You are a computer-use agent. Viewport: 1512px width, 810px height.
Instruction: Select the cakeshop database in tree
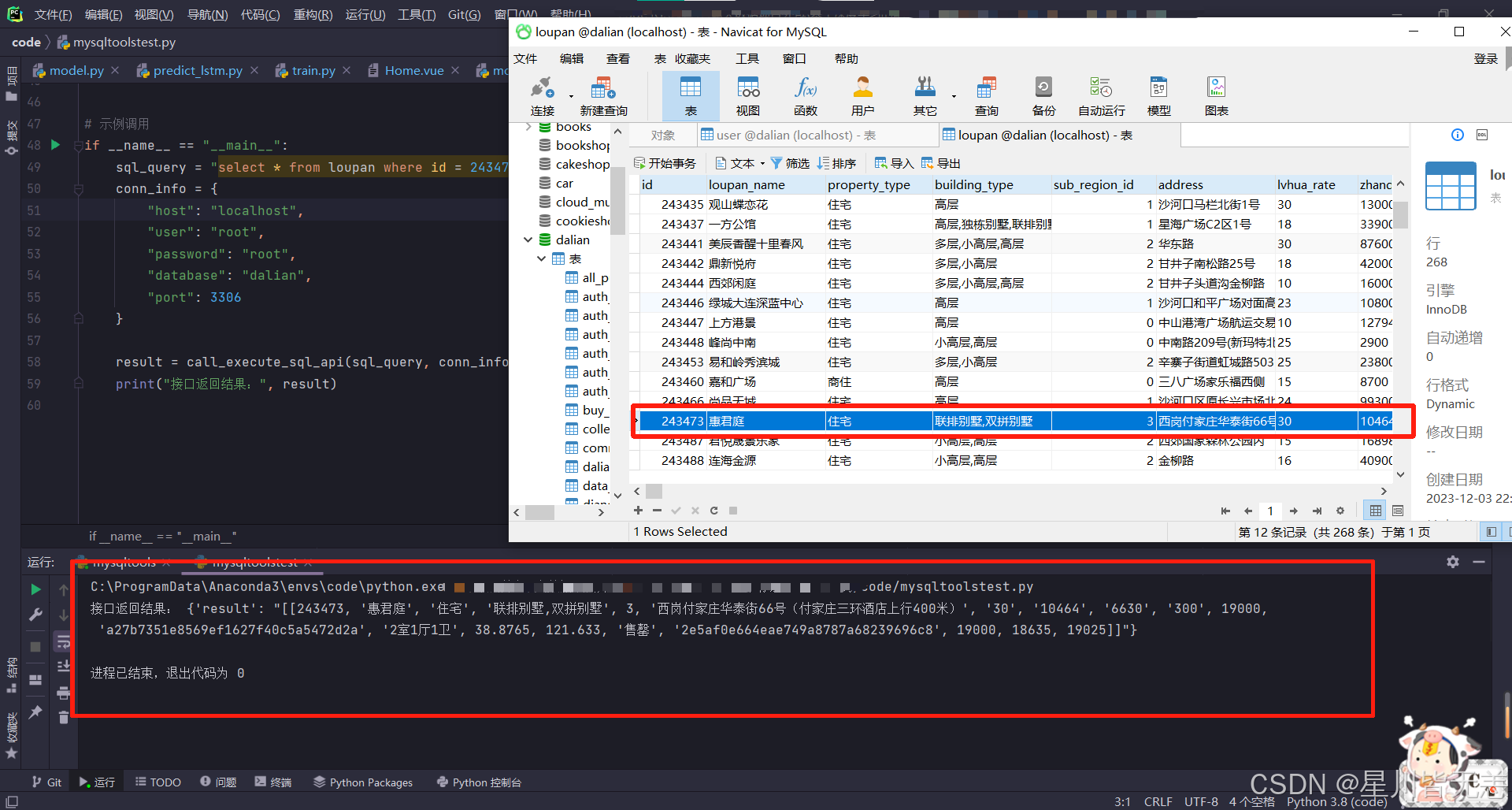pos(574,164)
